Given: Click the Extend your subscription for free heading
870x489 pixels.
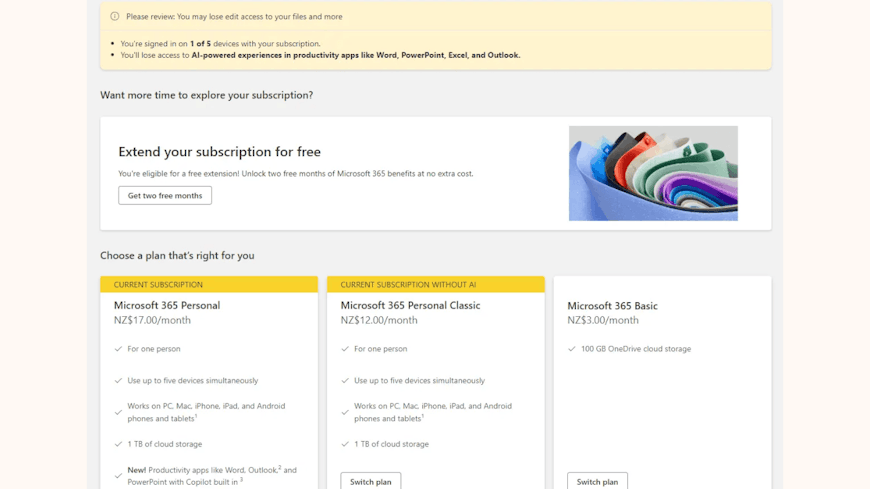Looking at the screenshot, I should click(219, 152).
